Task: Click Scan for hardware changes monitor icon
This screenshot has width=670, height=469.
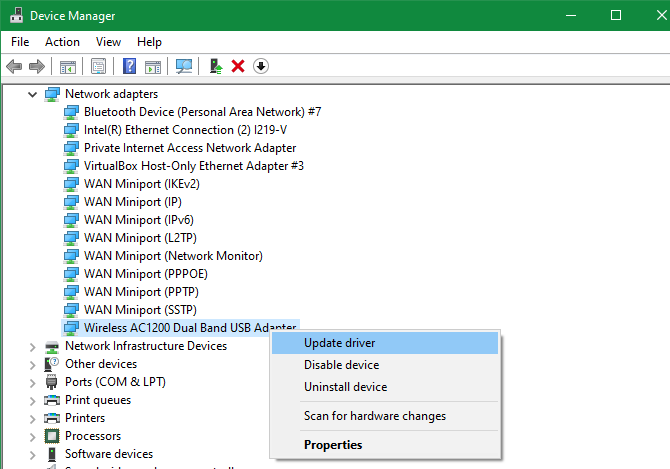Action: tap(184, 66)
